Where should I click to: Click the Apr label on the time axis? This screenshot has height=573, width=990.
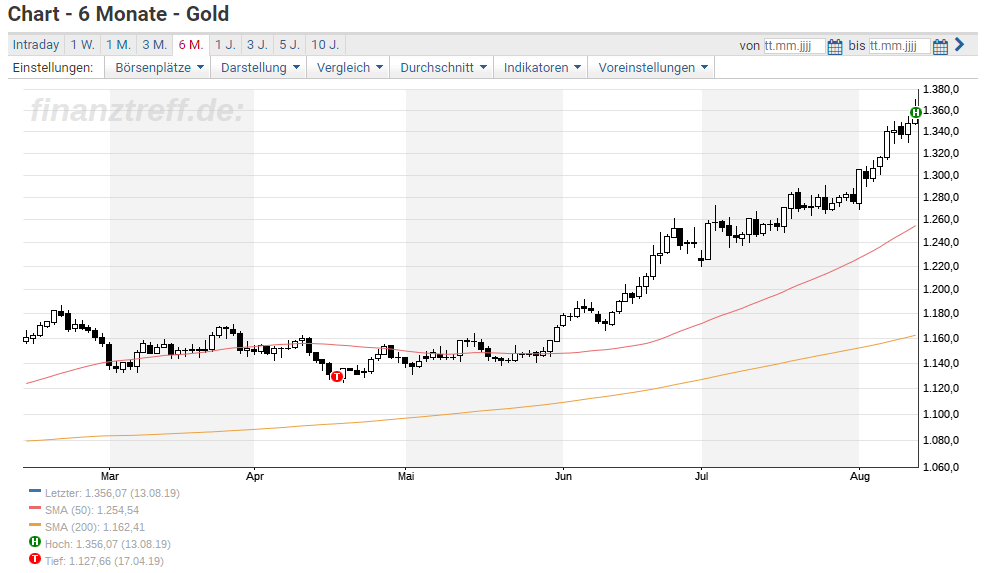click(254, 476)
